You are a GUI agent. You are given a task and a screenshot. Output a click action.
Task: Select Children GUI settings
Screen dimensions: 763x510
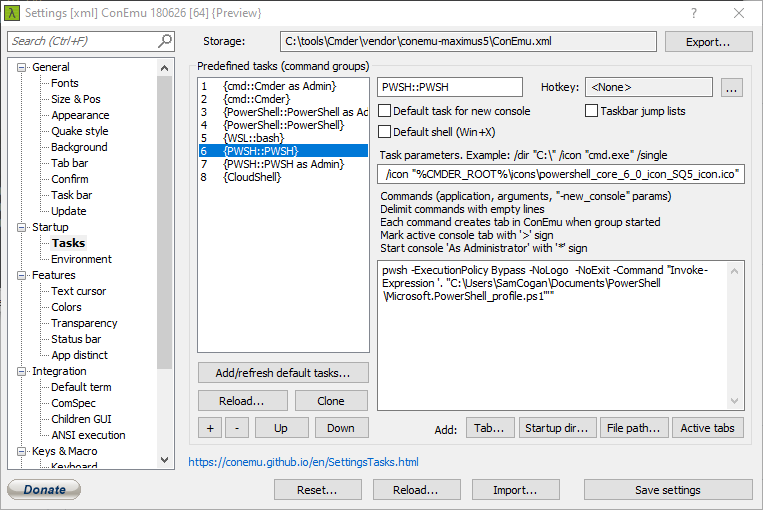(x=81, y=419)
